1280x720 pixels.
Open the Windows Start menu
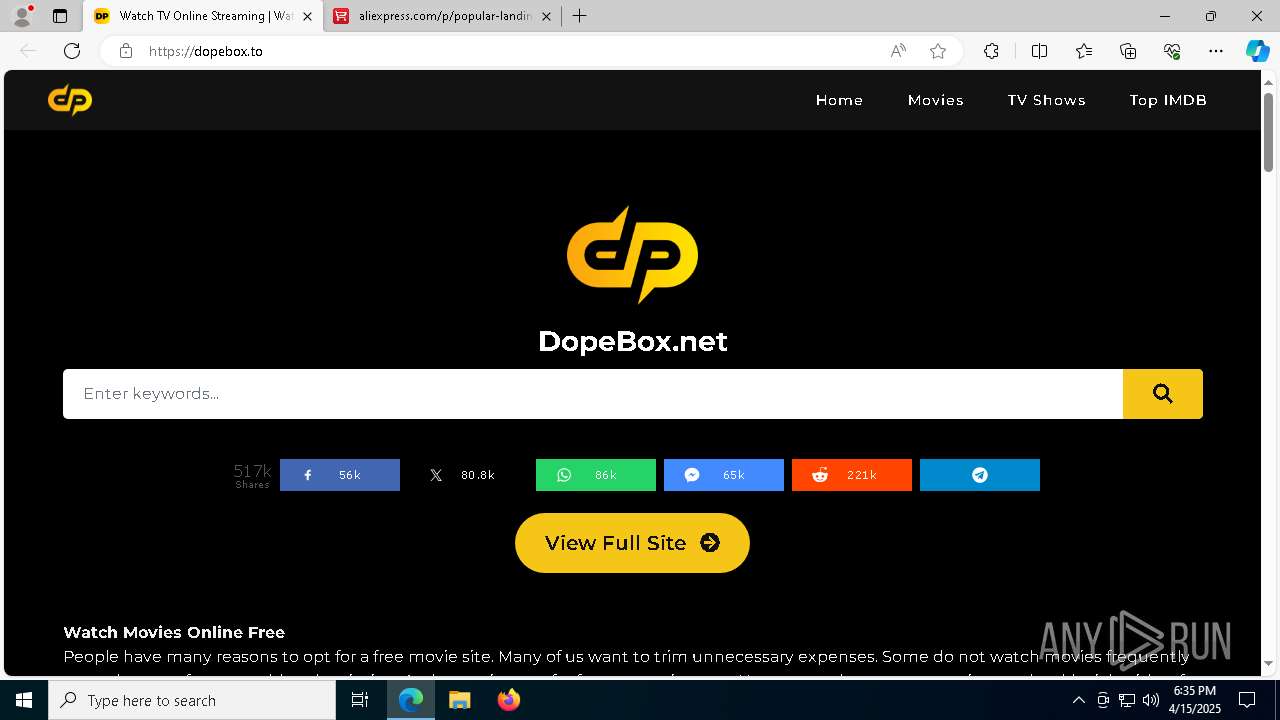click(x=24, y=700)
